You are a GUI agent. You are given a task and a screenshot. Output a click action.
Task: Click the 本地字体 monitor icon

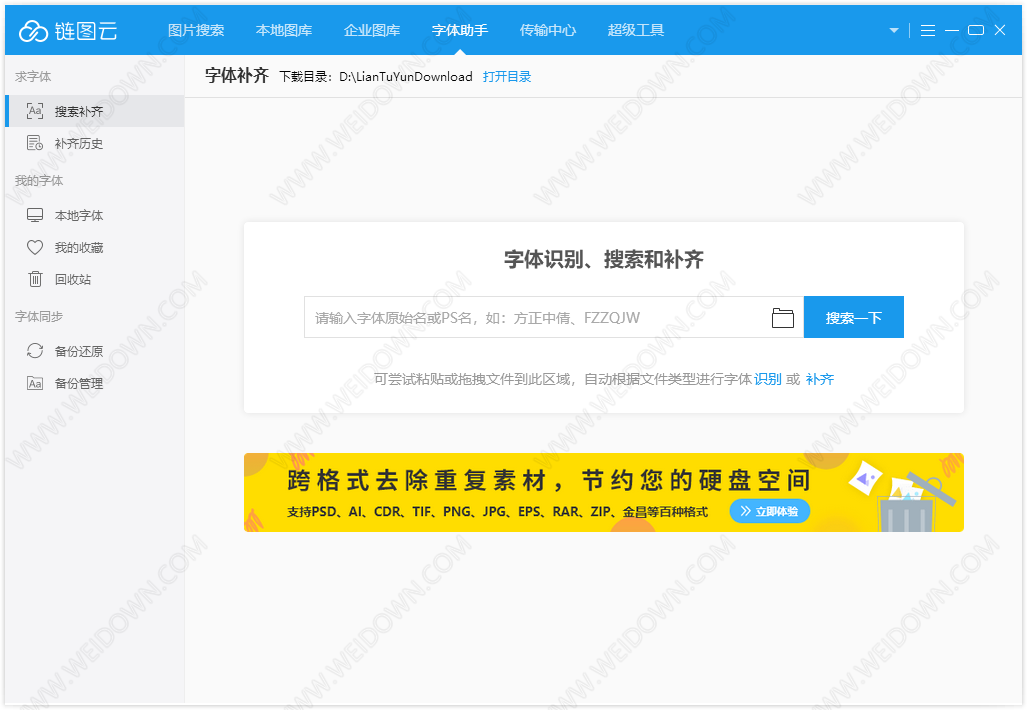pyautogui.click(x=35, y=215)
